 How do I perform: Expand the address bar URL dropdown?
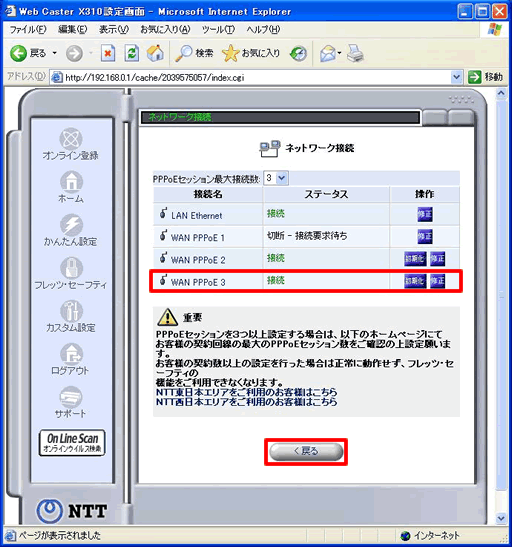[456, 77]
